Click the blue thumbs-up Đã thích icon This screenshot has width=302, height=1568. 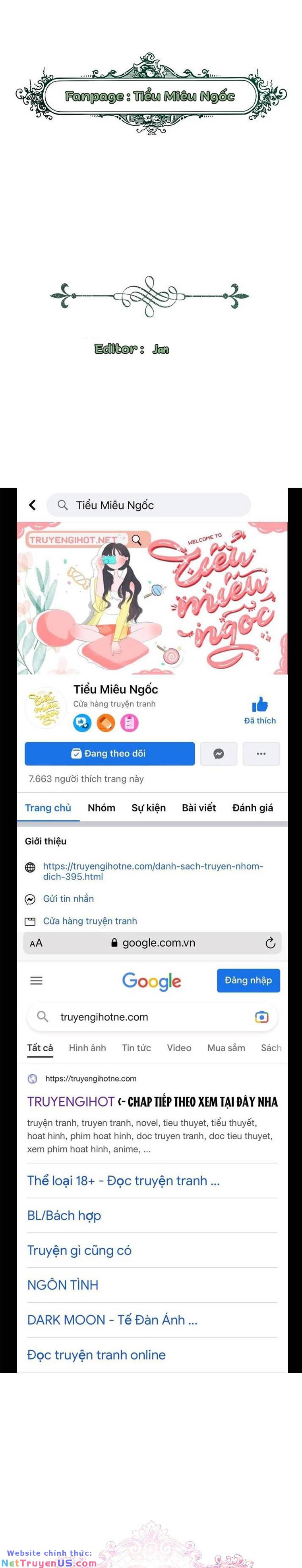click(x=260, y=704)
